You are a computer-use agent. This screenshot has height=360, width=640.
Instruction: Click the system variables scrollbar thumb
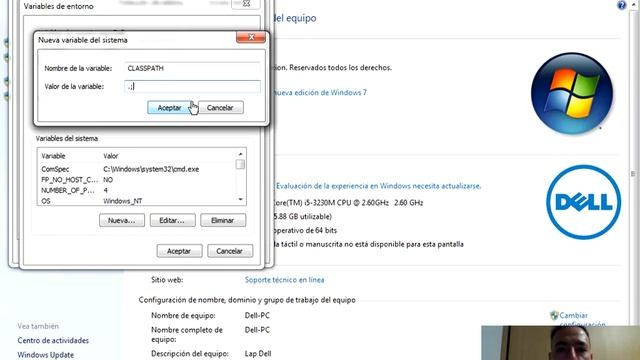point(240,164)
